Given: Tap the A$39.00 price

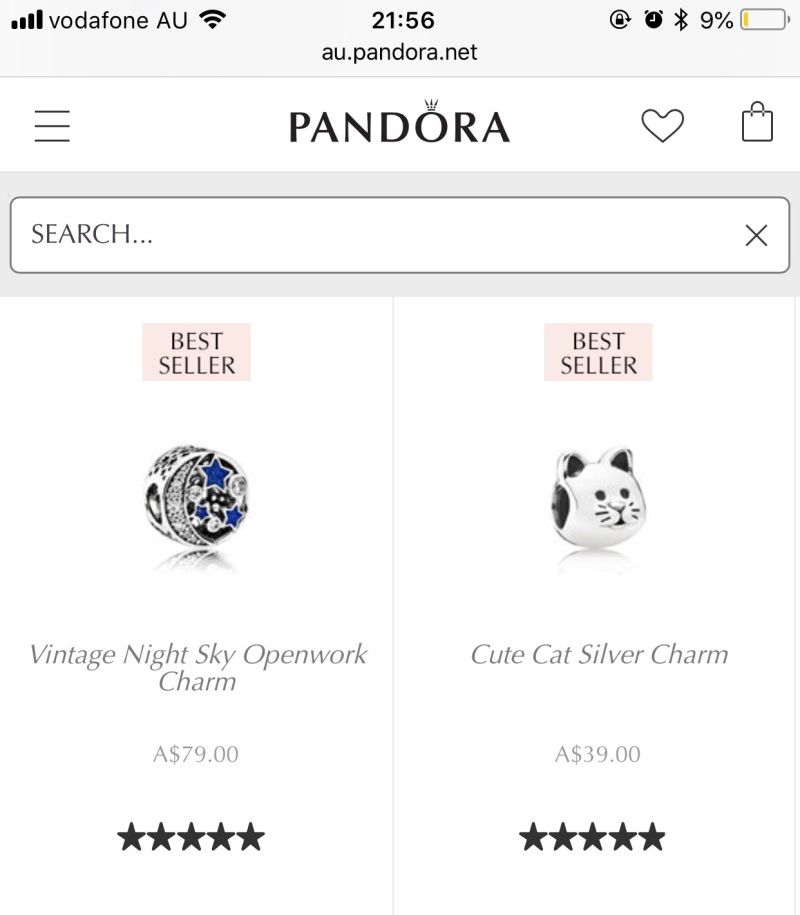Looking at the screenshot, I should pos(598,754).
